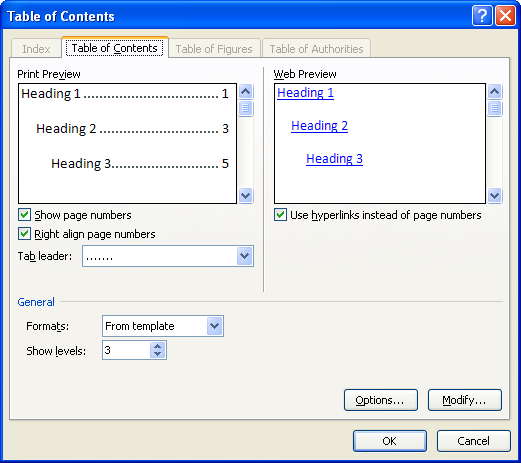Uncheck Right align page numbers
521x463 pixels.
point(24,234)
